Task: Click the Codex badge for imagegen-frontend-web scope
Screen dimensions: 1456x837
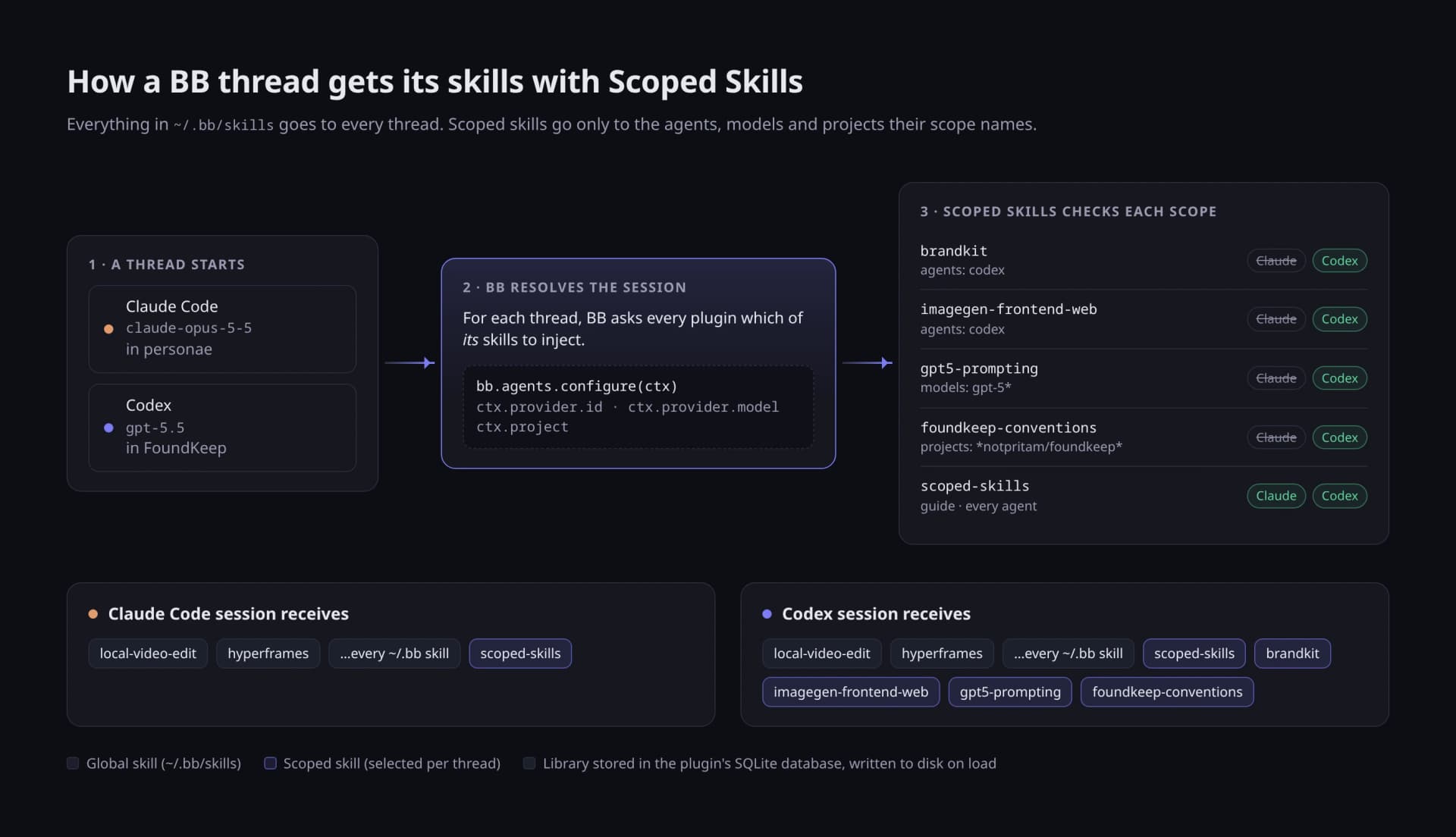Action: click(x=1339, y=319)
